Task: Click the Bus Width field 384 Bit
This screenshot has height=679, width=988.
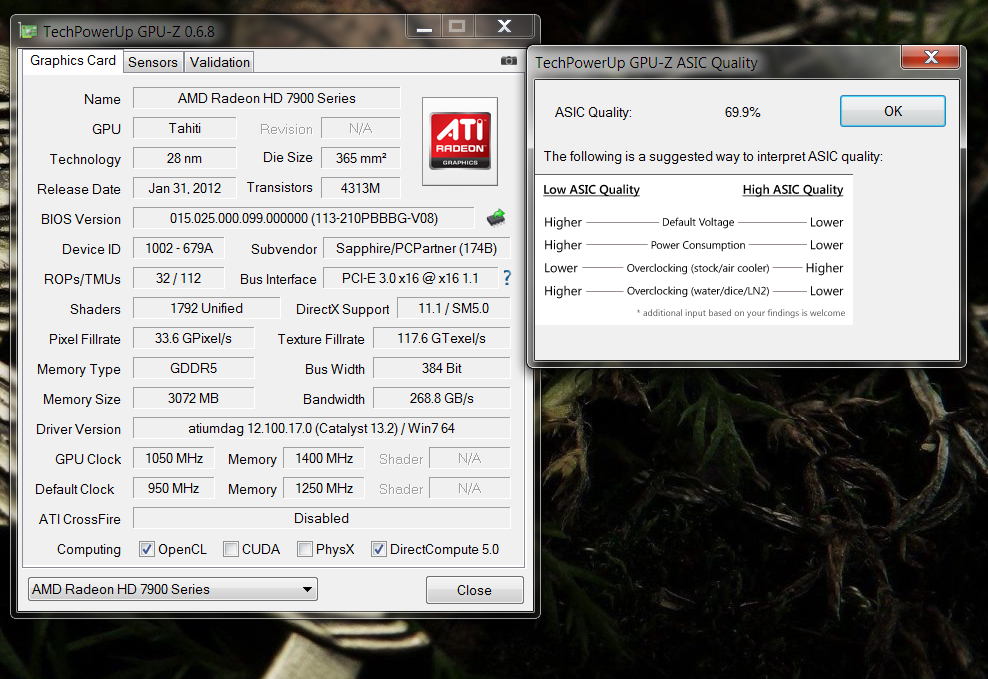Action: [x=442, y=368]
